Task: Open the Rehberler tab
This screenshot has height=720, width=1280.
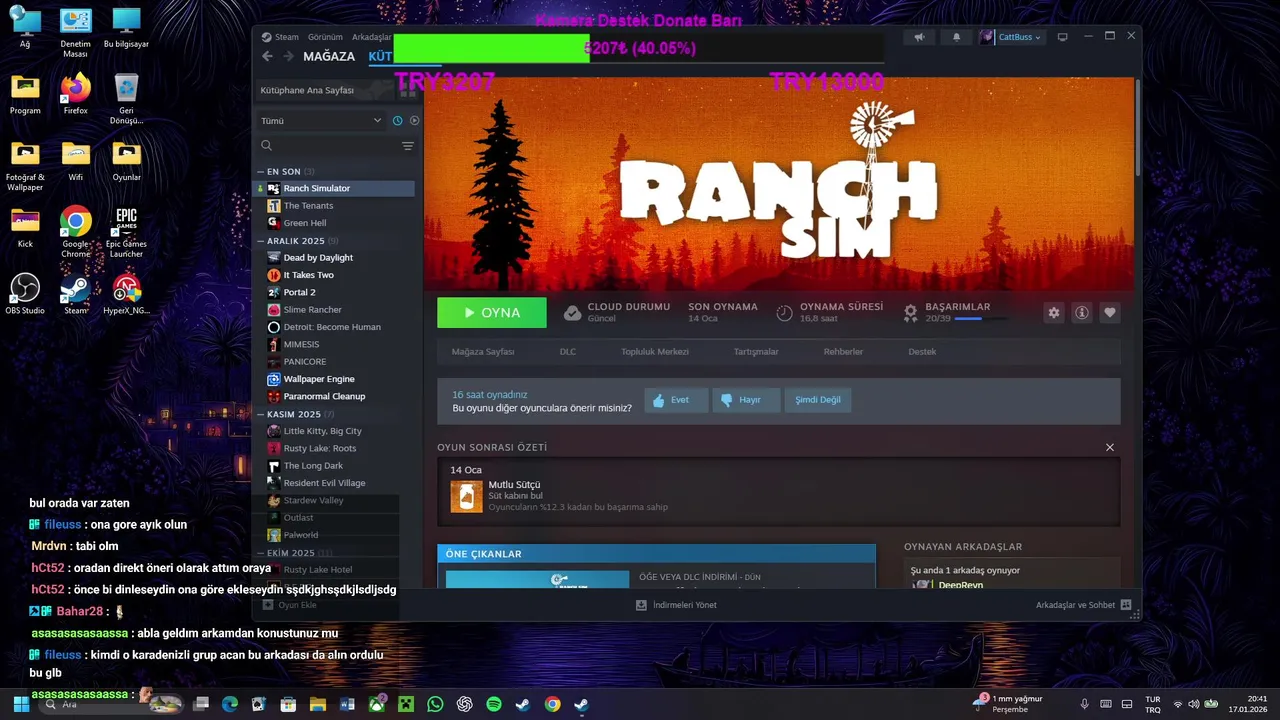Action: [x=843, y=352]
